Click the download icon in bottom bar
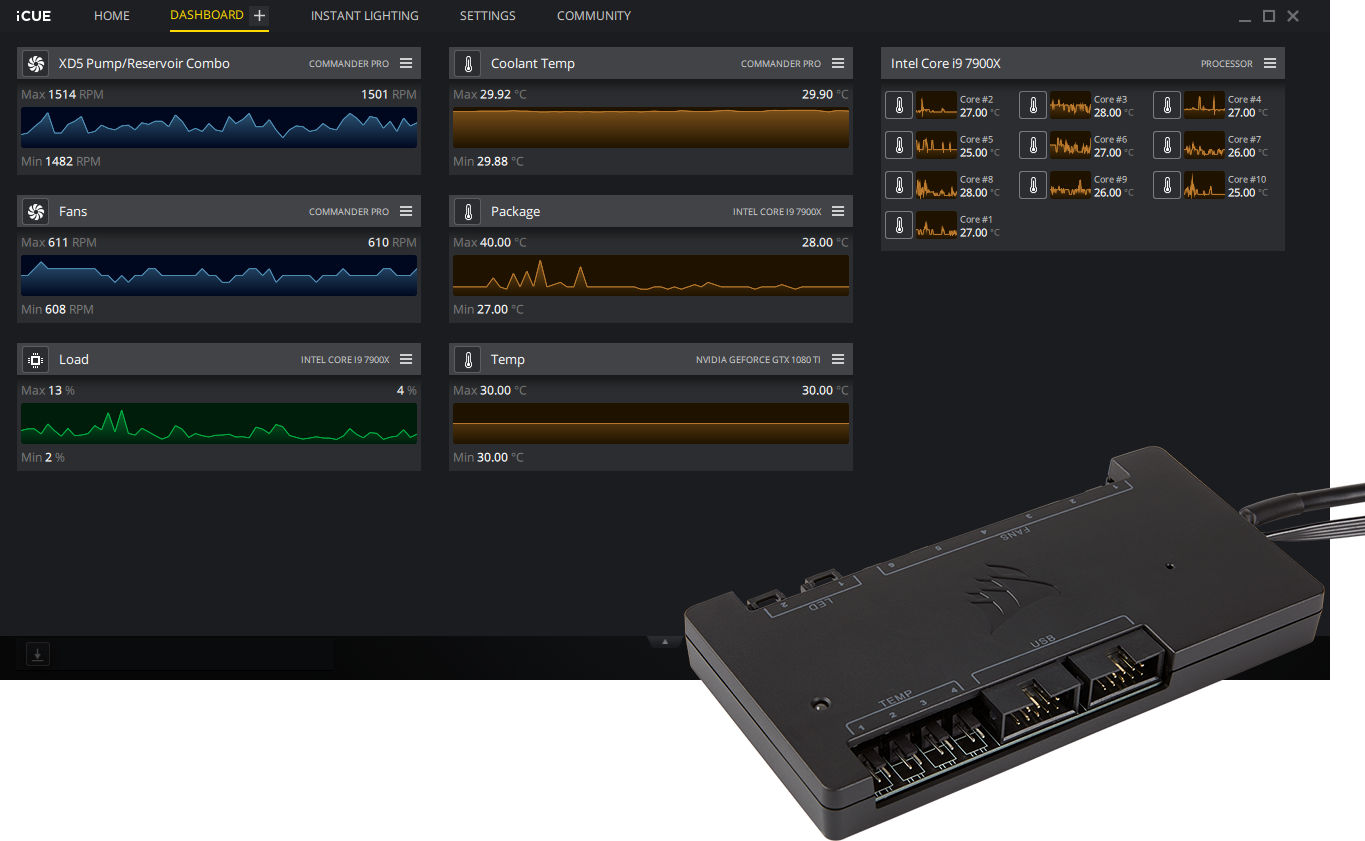Screen dimensions: 1365x841 point(37,655)
